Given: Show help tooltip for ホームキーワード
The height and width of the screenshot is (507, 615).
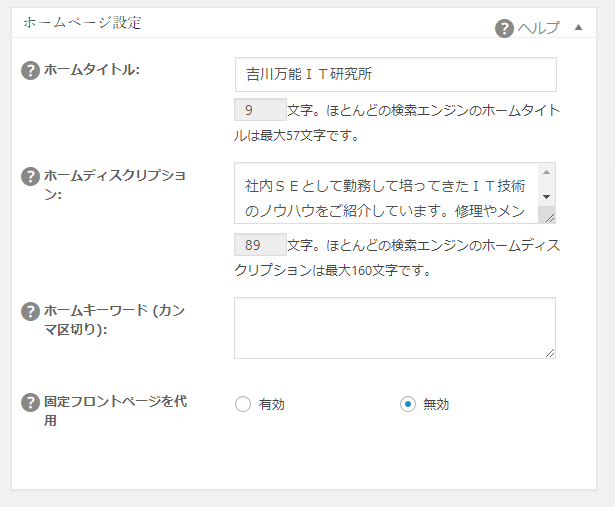Looking at the screenshot, I should tap(30, 311).
